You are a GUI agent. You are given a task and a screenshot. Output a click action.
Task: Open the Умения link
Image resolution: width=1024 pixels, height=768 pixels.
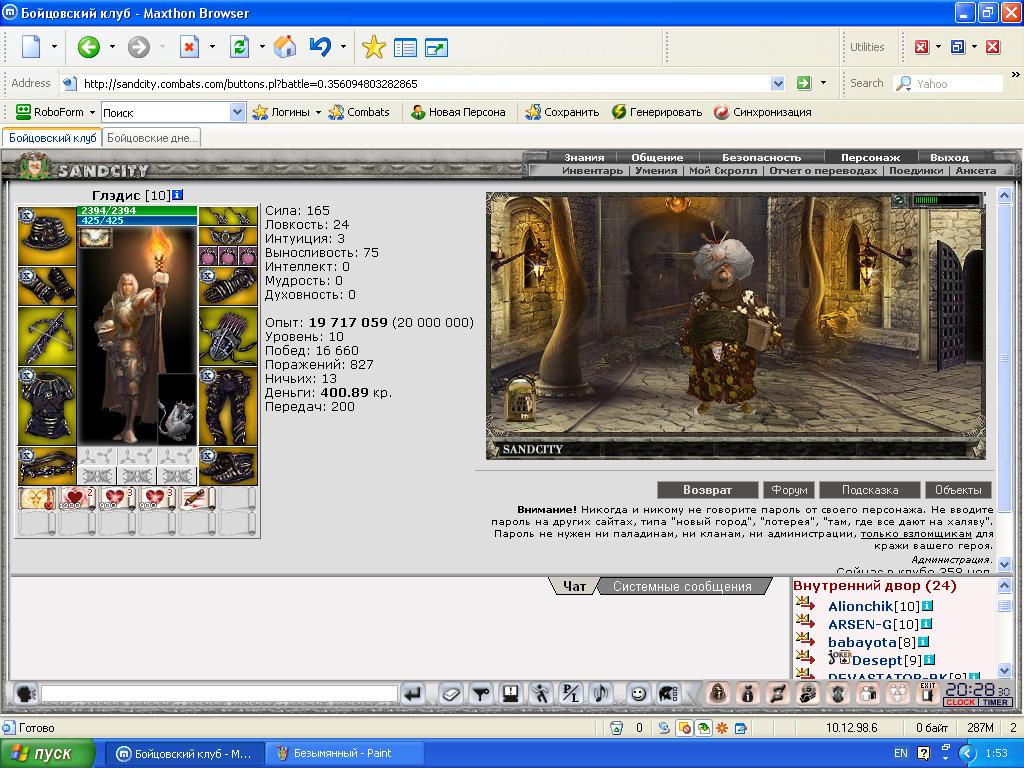(656, 170)
